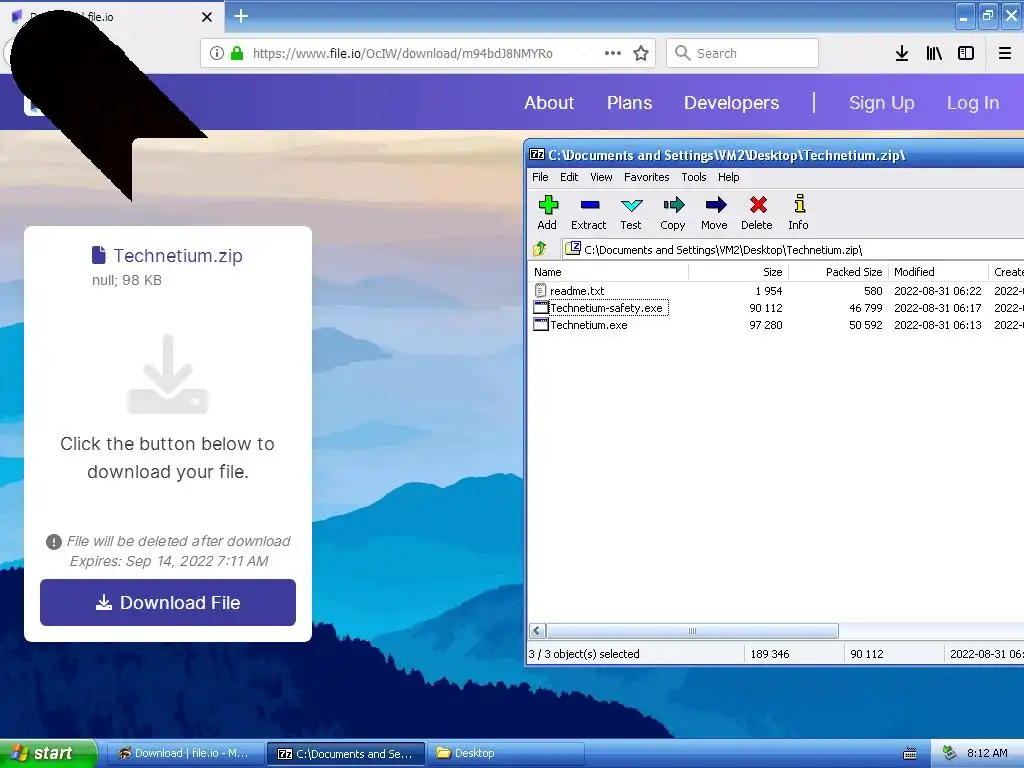
Task: Click the Copy tool in 7-Zip
Action: pos(673,213)
